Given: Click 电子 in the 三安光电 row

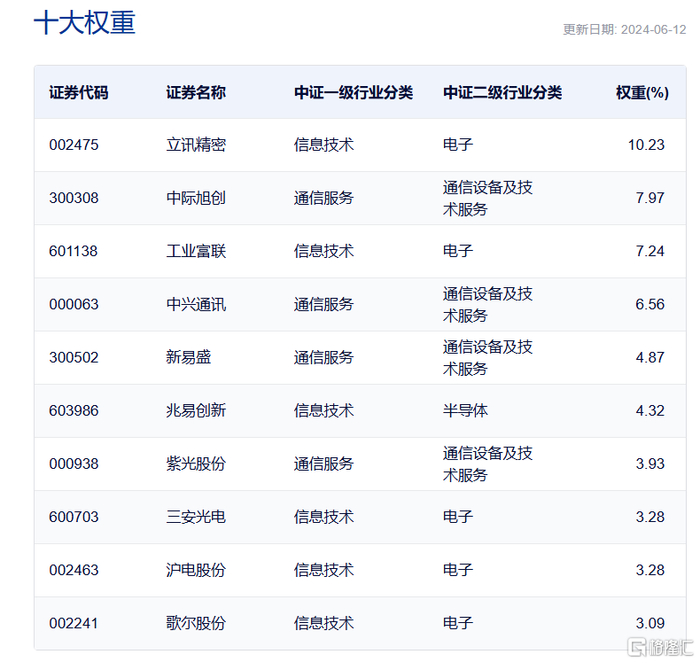Looking at the screenshot, I should tap(458, 517).
